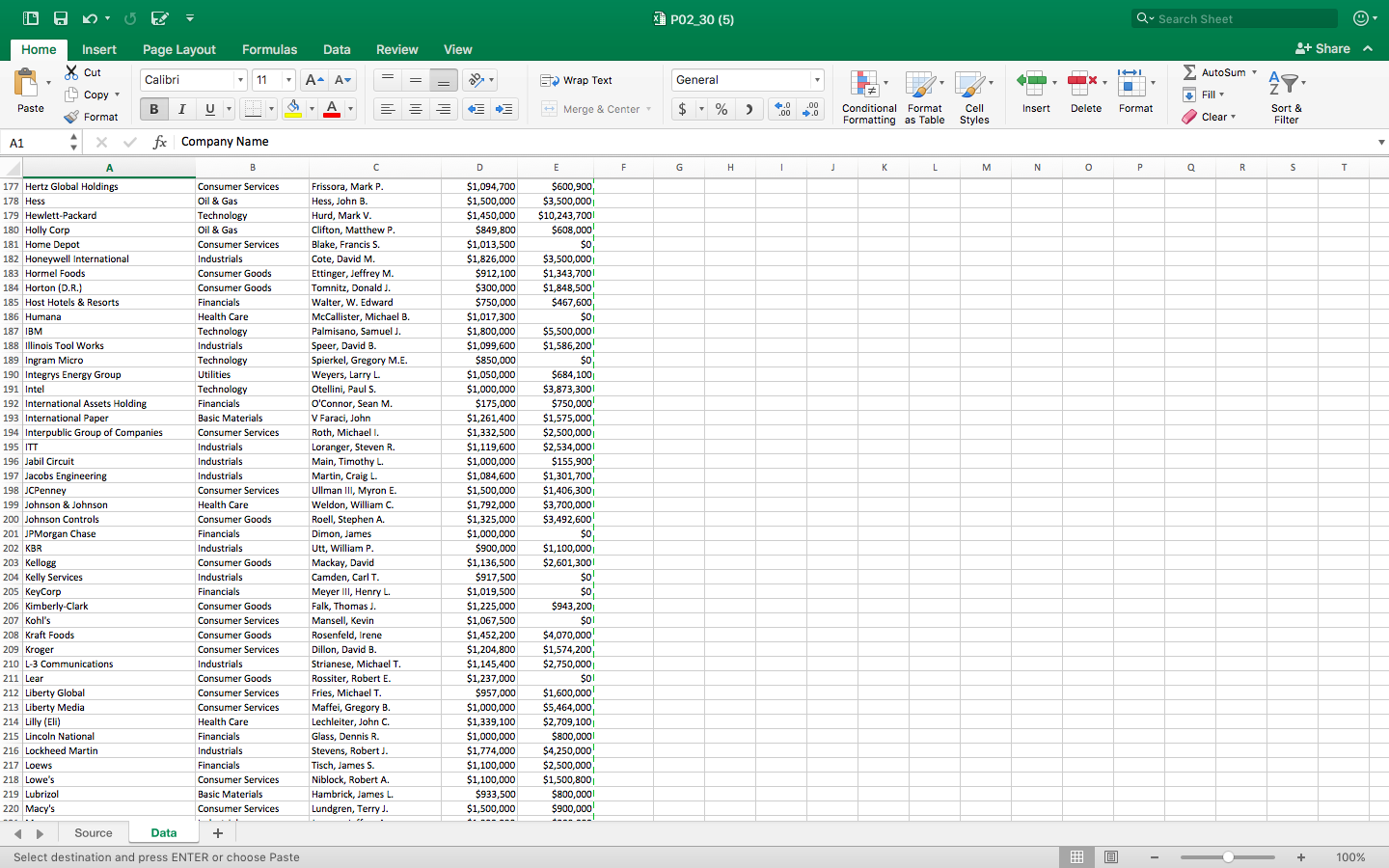Zoom in with plus button
Image resolution: width=1389 pixels, height=868 pixels.
click(x=1301, y=857)
